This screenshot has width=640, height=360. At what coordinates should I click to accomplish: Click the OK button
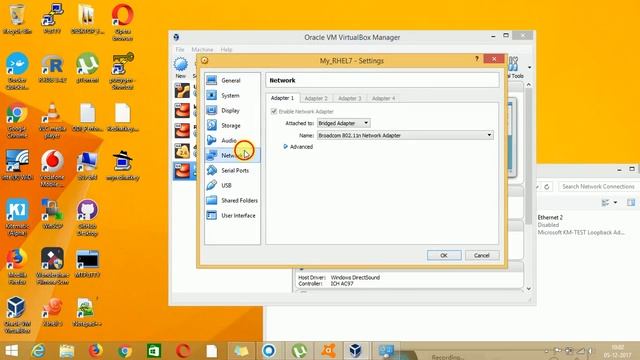444,255
